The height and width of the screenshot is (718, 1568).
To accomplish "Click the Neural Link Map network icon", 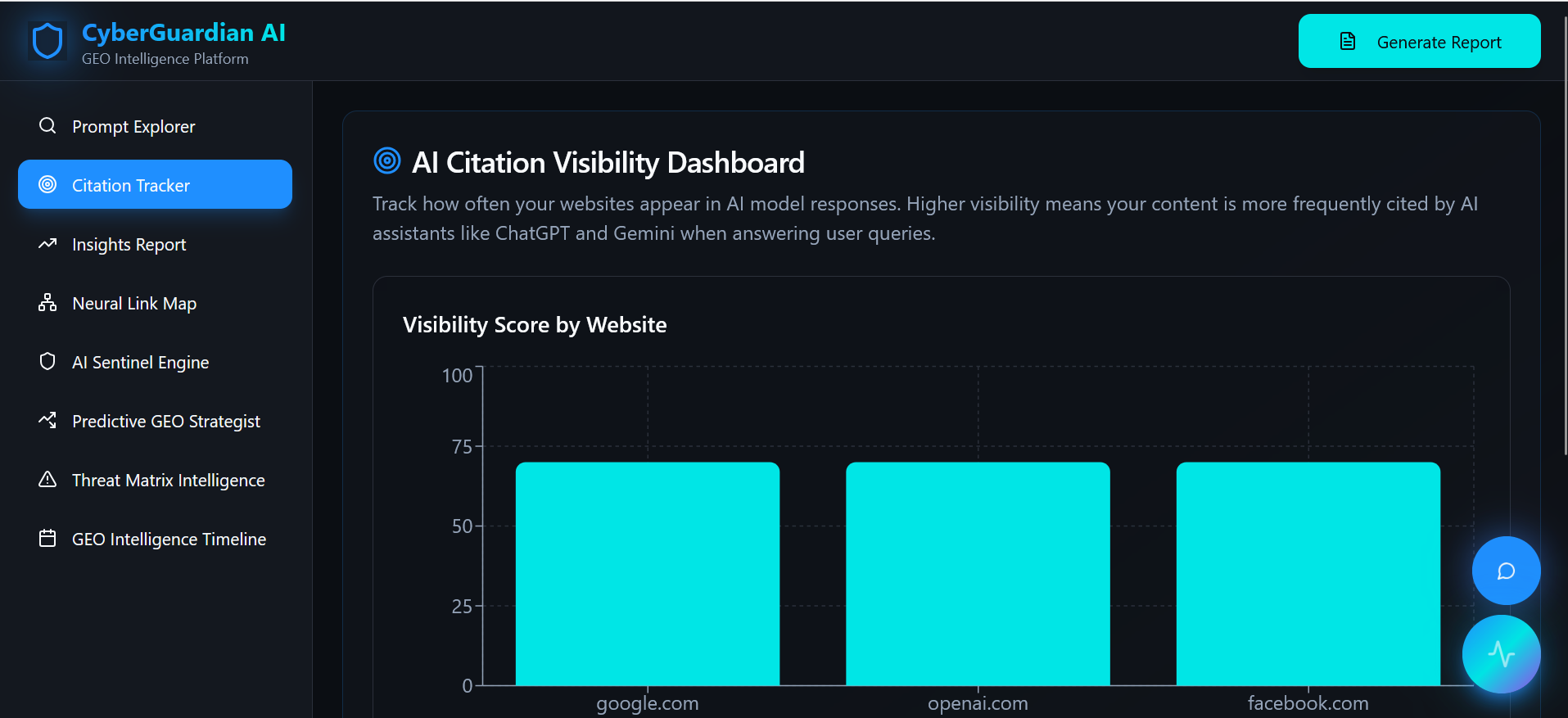I will click(47, 302).
